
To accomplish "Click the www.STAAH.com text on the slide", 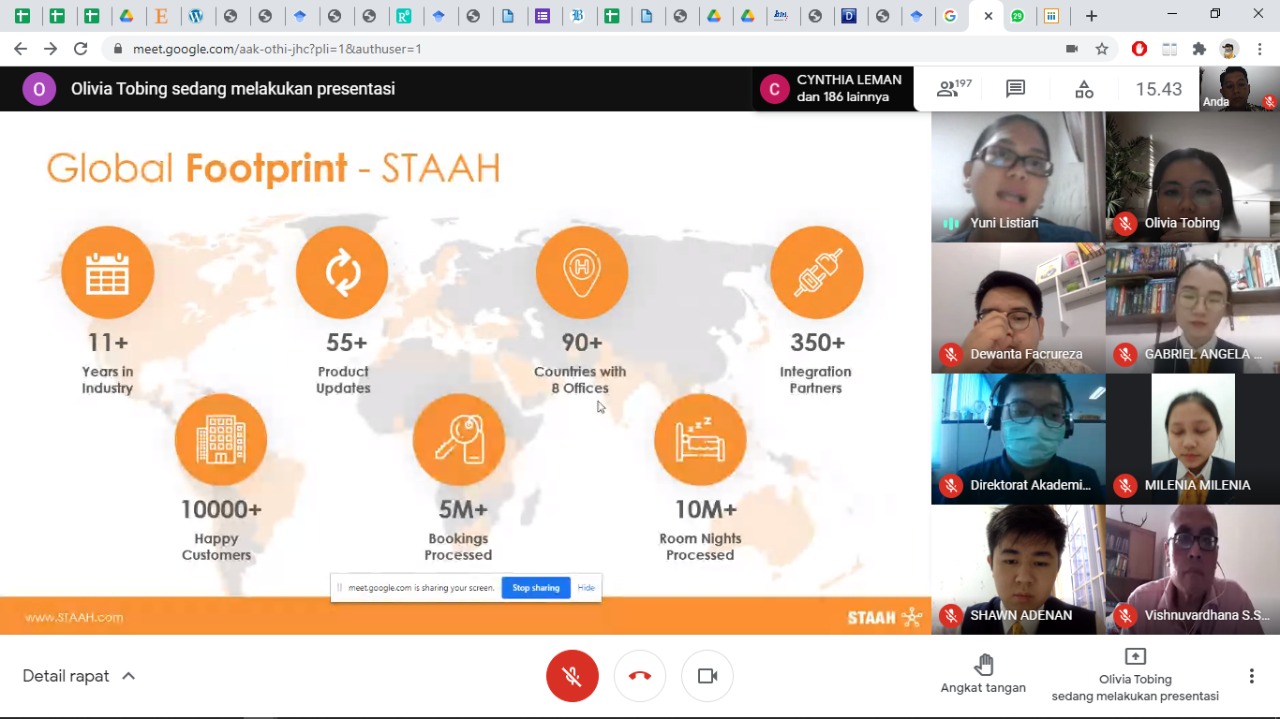I will click(x=74, y=617).
